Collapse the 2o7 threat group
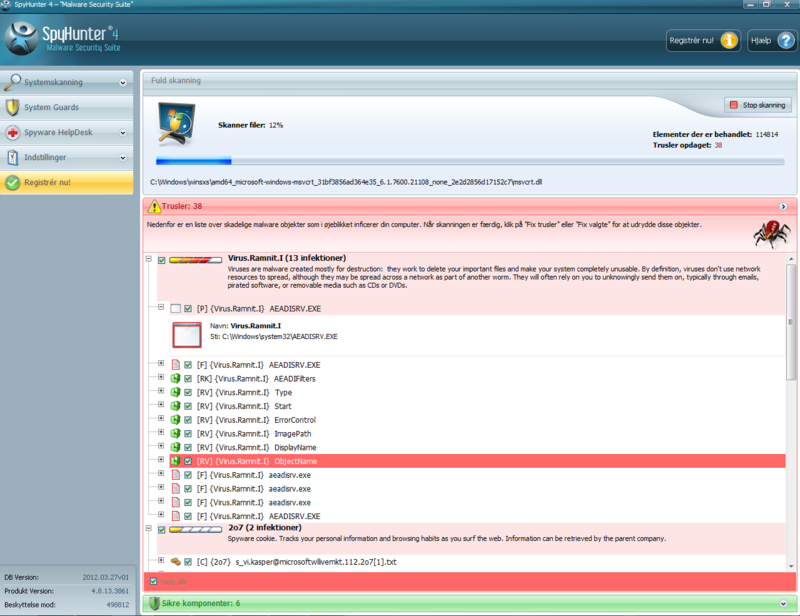800x616 pixels. [x=148, y=528]
